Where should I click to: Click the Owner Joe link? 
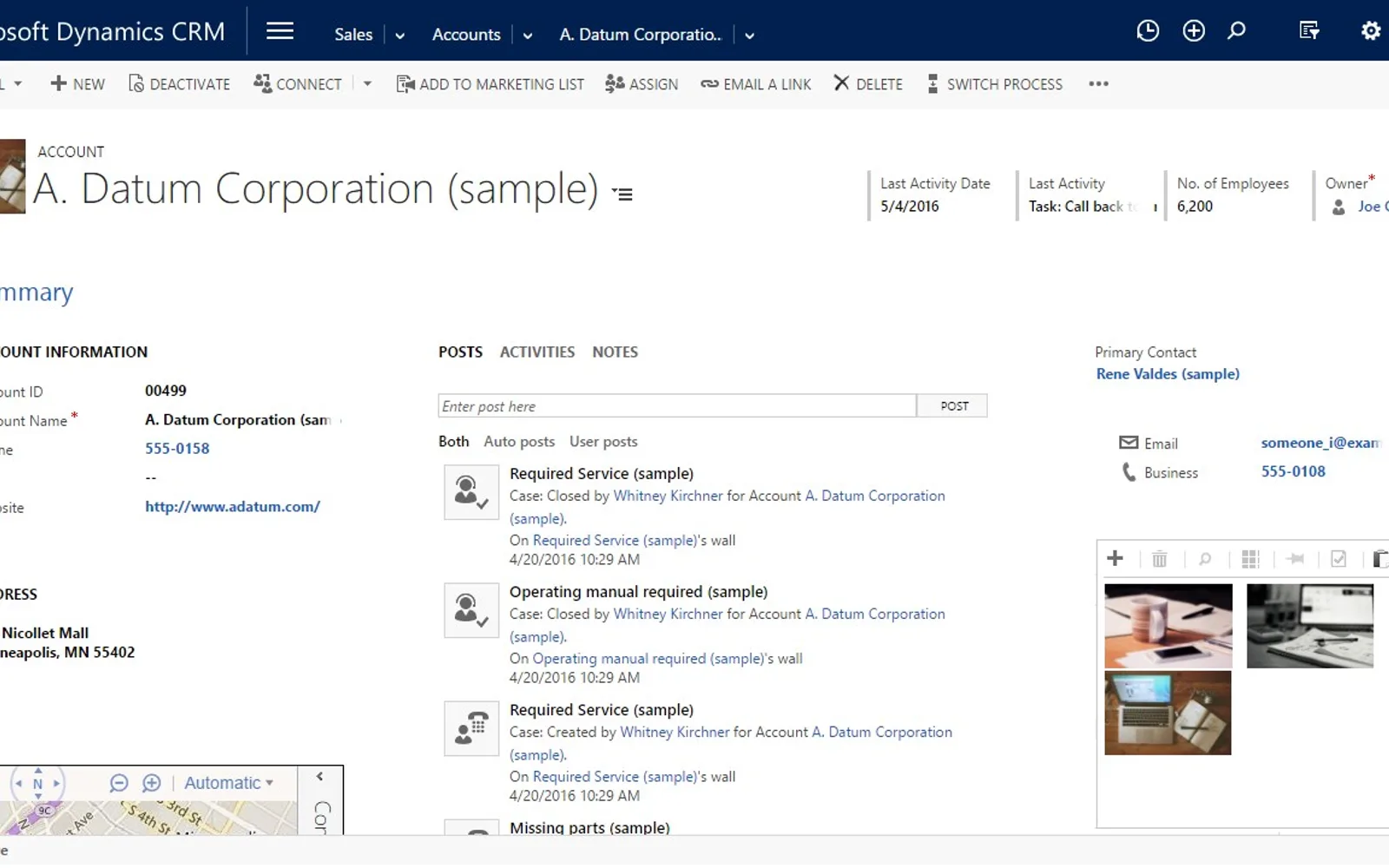(x=1373, y=207)
